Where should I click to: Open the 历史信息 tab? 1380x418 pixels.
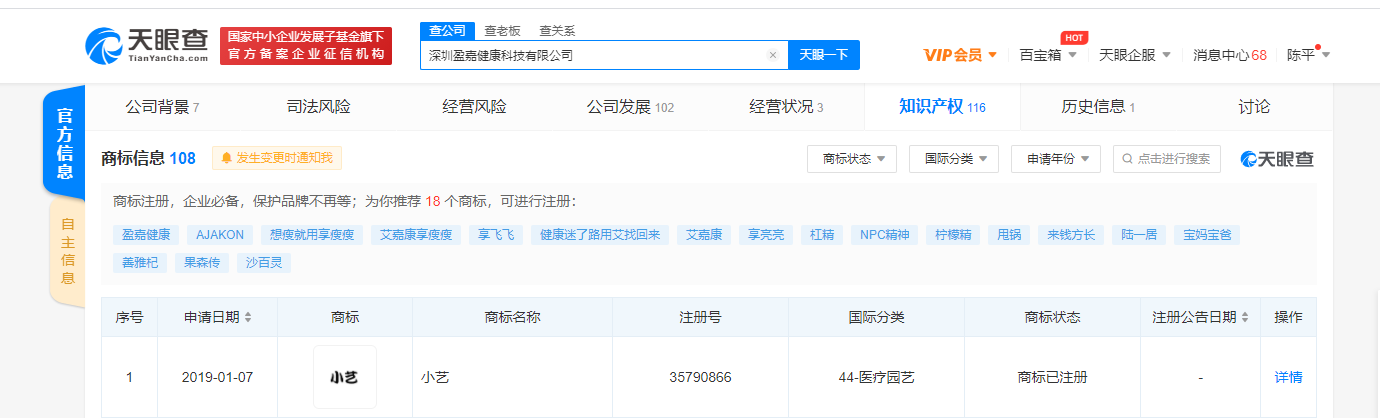click(x=1098, y=107)
